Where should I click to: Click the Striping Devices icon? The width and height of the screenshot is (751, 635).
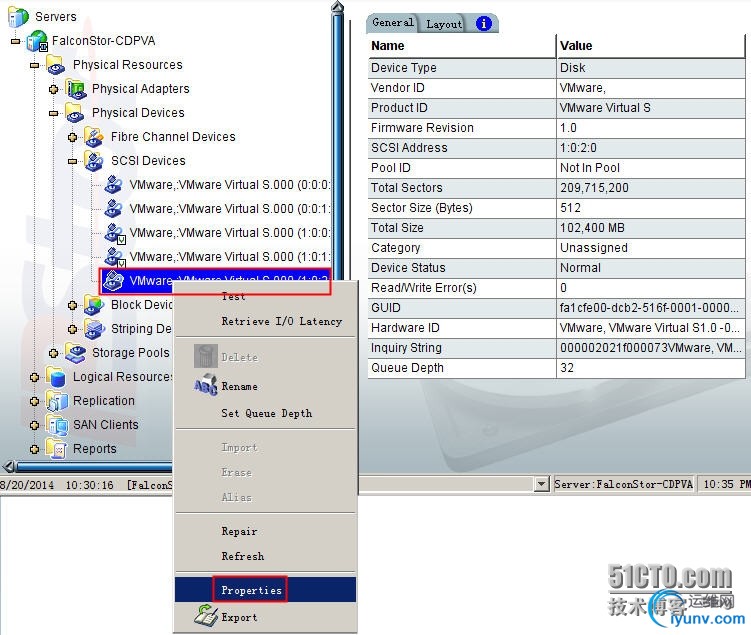click(x=94, y=329)
